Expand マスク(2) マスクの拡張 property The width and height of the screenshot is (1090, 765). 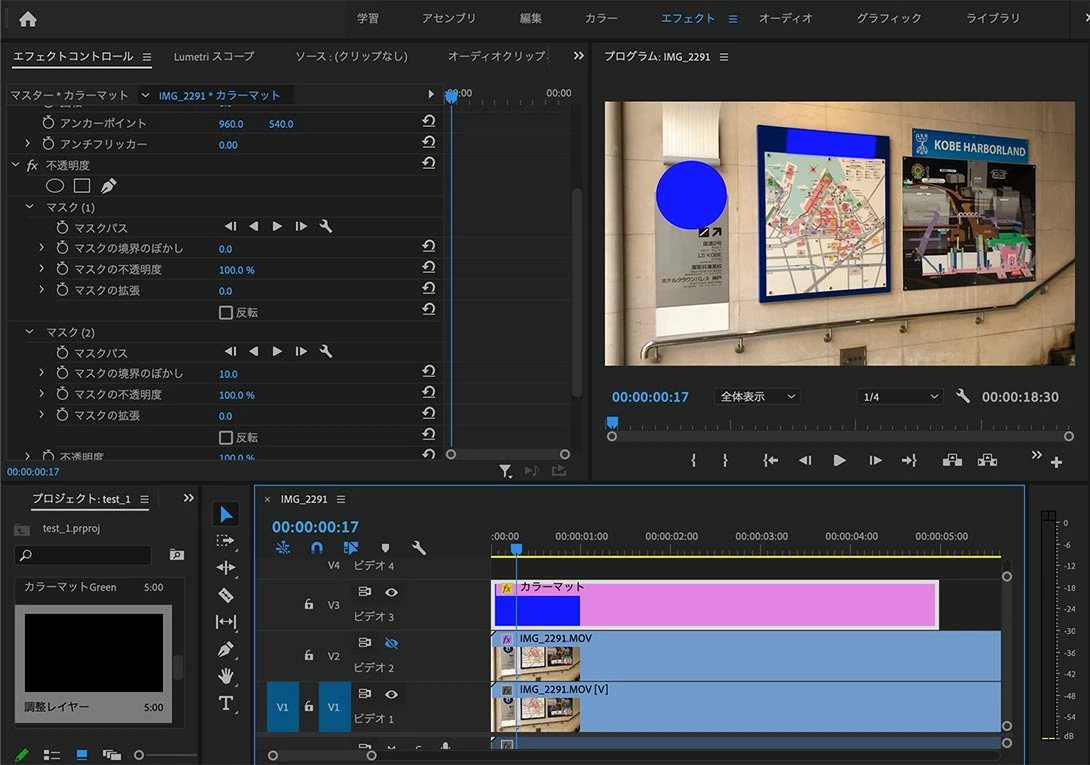[x=41, y=414]
